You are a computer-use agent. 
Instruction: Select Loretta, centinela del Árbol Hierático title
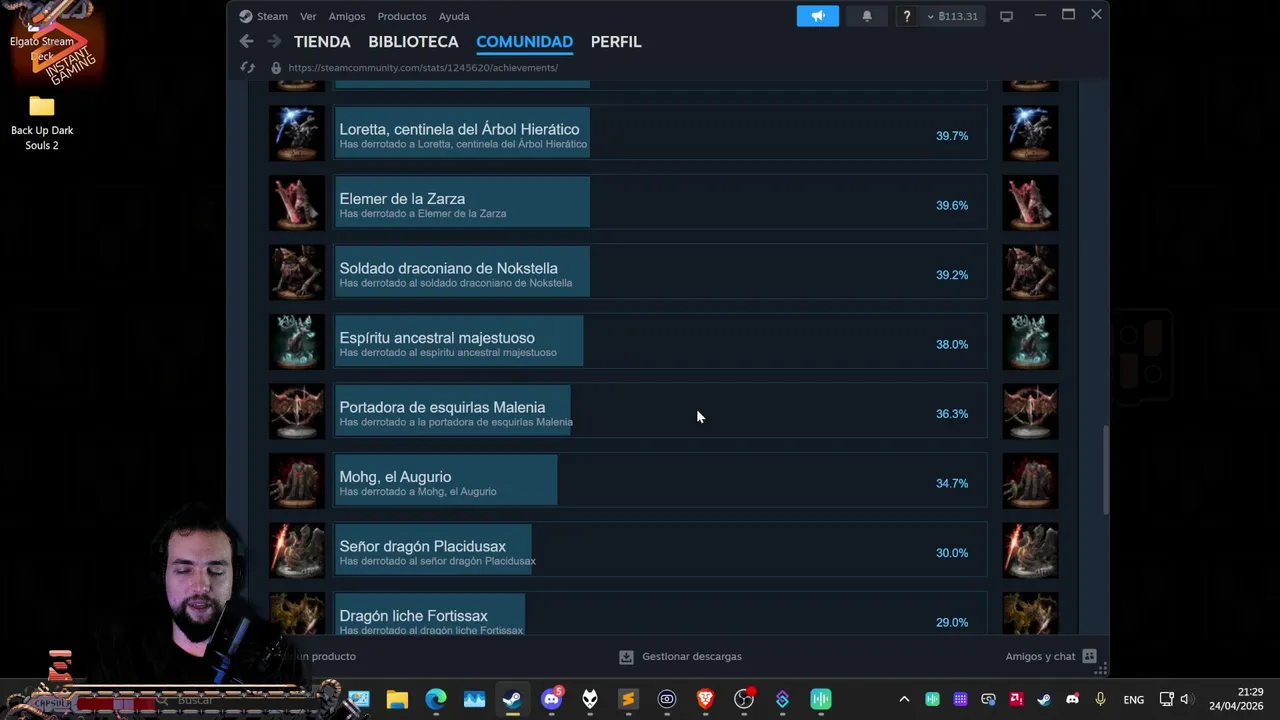[x=459, y=129]
